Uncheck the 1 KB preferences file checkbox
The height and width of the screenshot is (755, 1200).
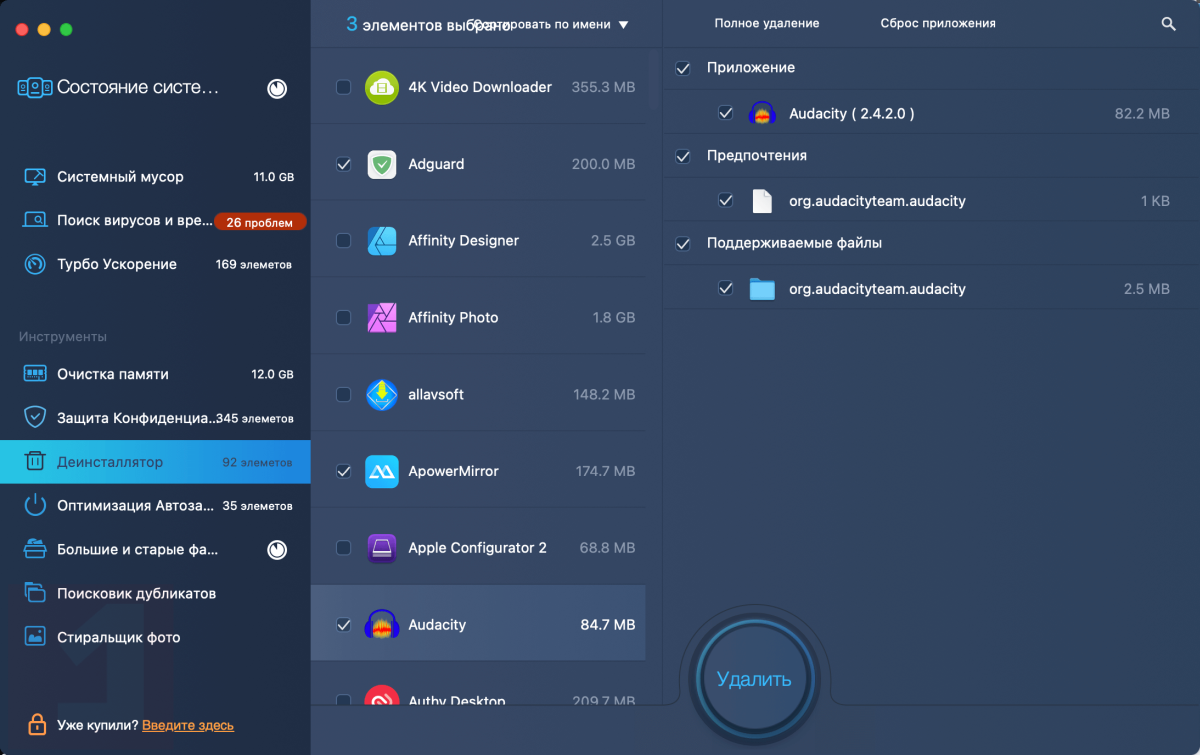tap(726, 201)
